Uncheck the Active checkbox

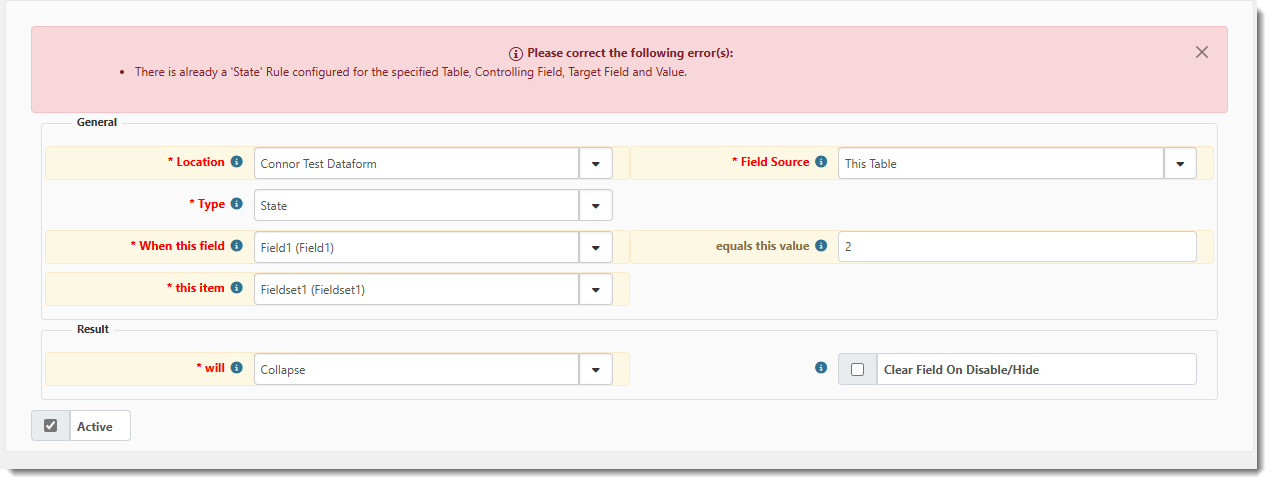point(51,426)
